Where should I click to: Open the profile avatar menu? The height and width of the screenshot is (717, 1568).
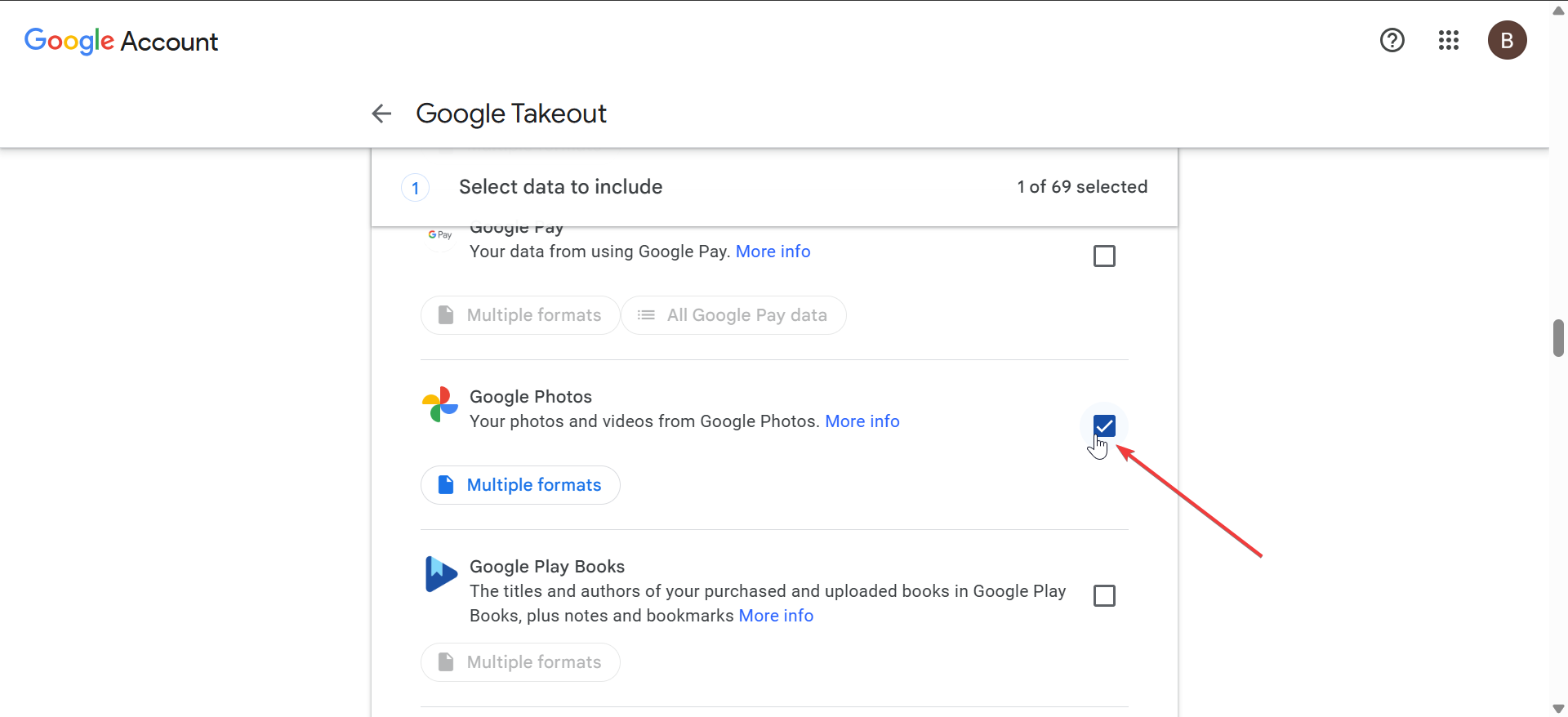tap(1507, 40)
